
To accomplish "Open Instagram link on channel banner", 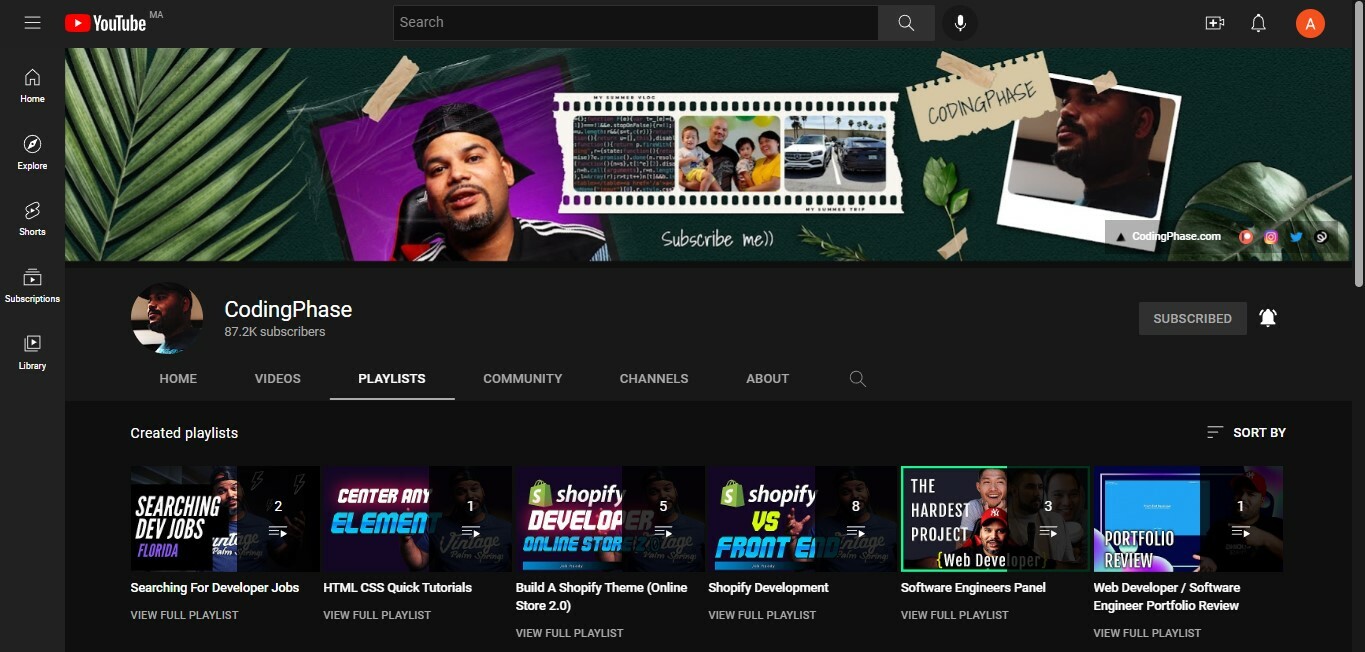I will (1271, 237).
